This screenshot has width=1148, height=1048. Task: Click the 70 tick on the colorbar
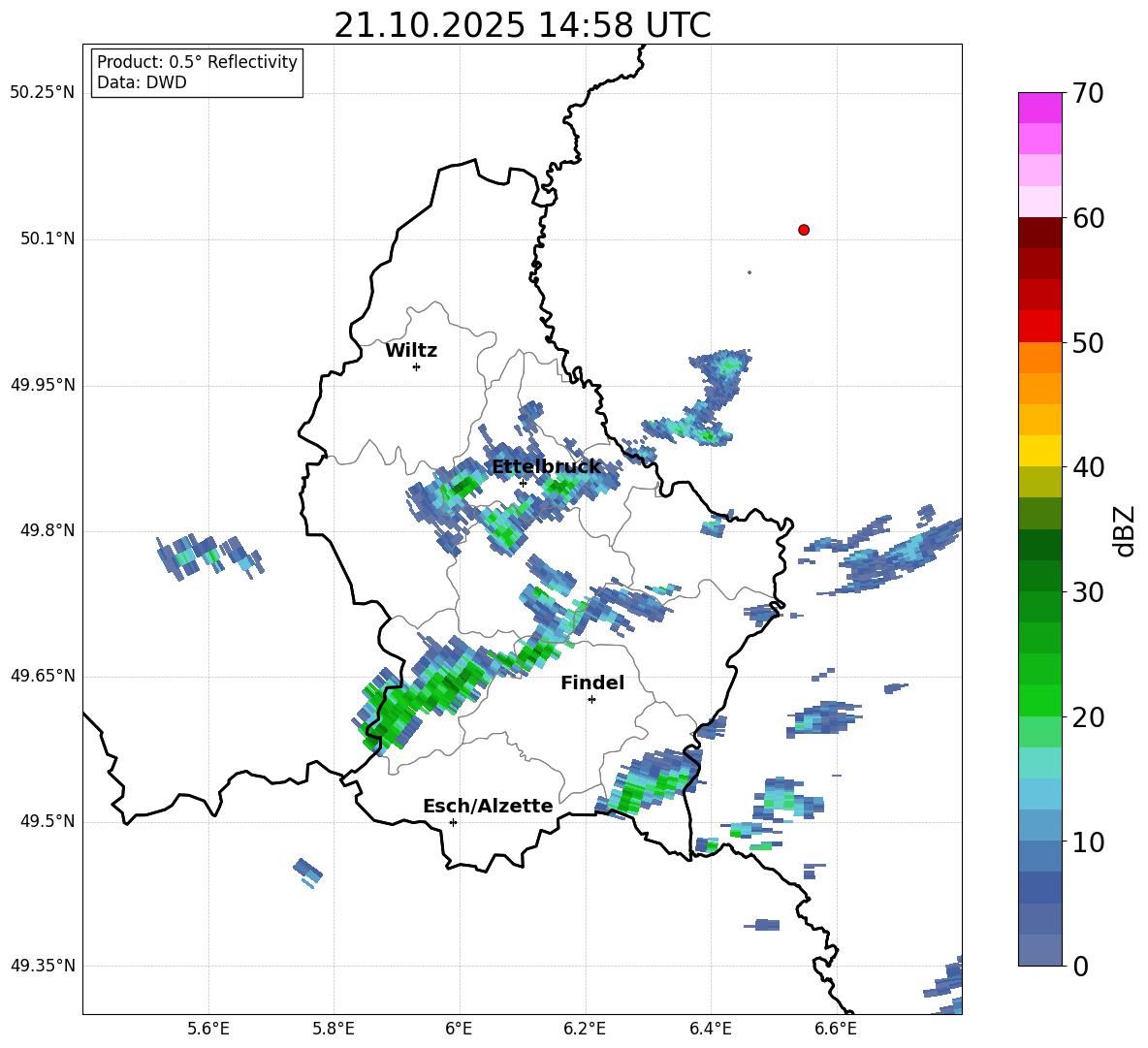(1088, 94)
